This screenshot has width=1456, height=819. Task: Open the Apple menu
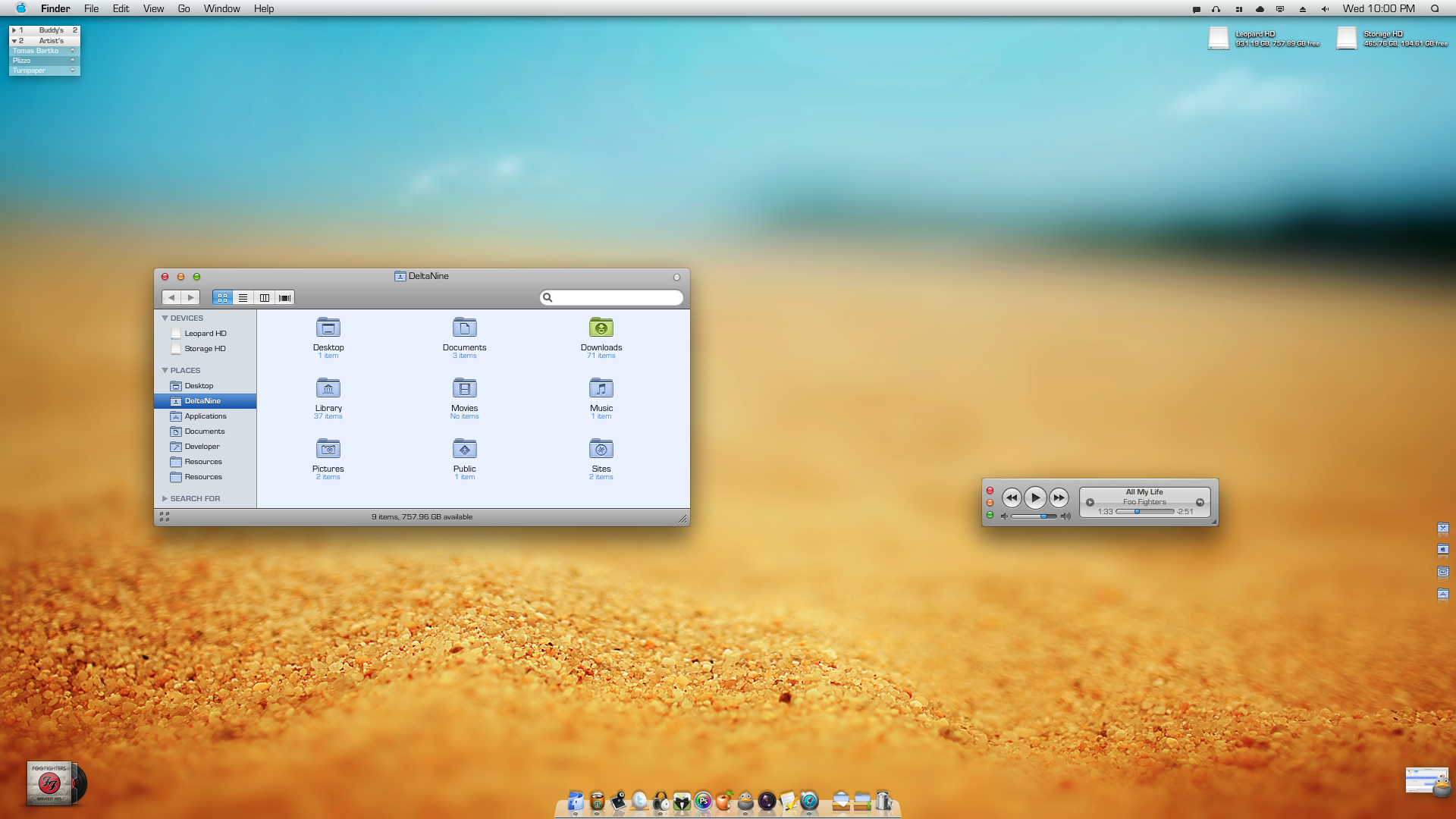(x=20, y=8)
